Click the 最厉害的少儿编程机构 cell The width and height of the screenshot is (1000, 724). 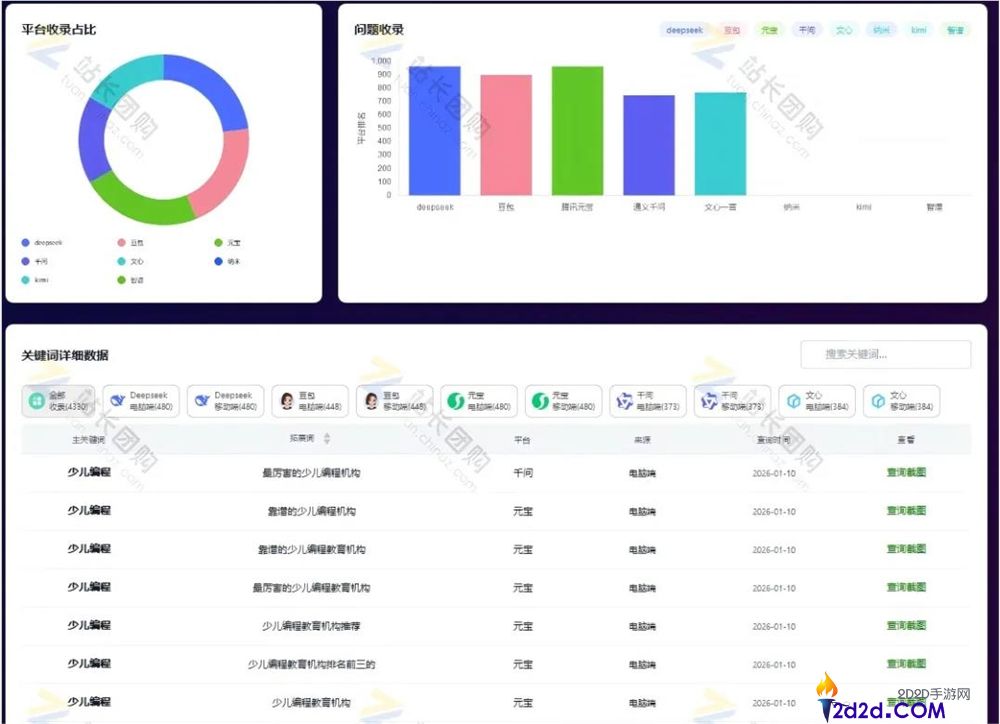coord(311,473)
